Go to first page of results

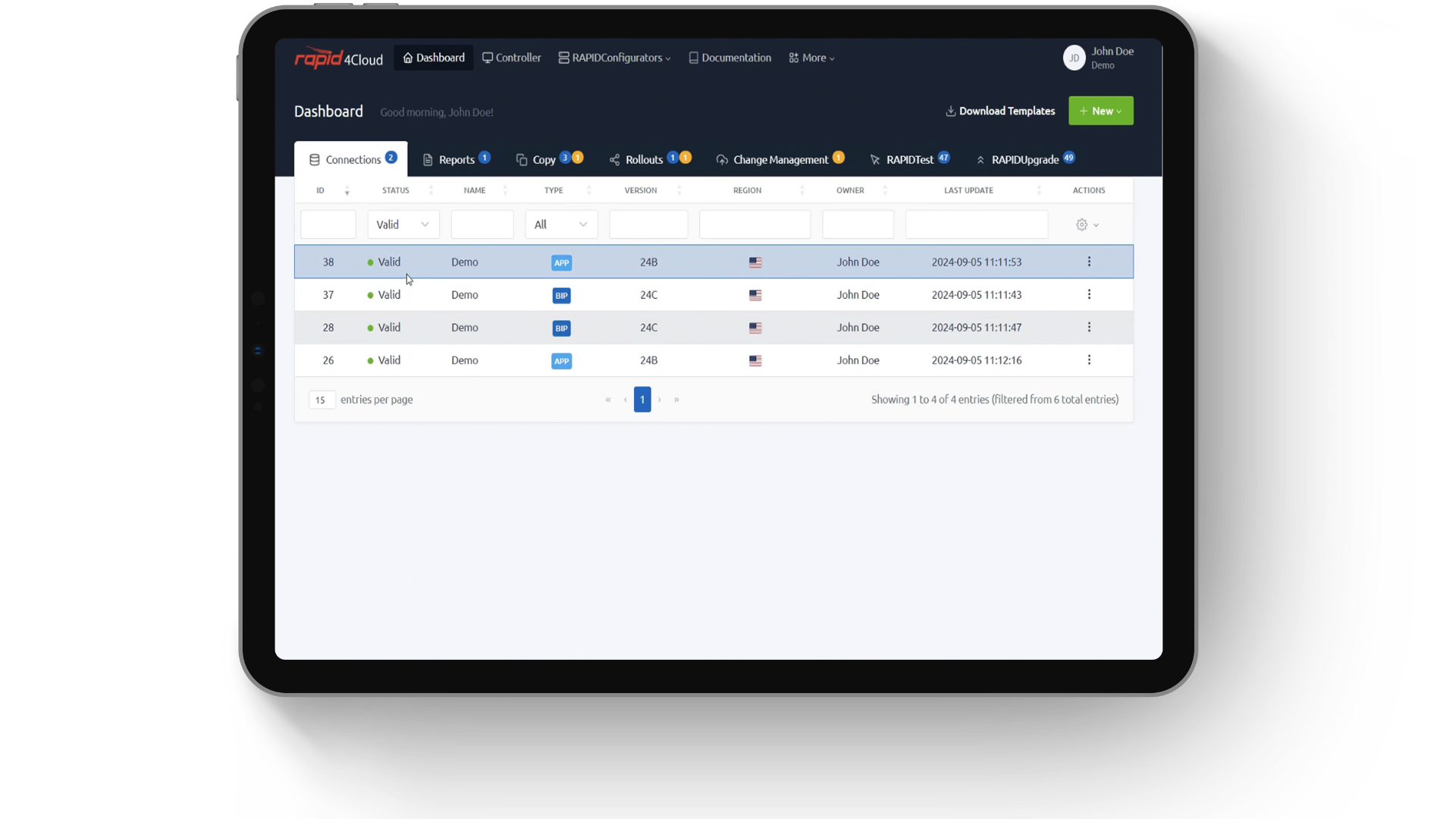click(607, 400)
